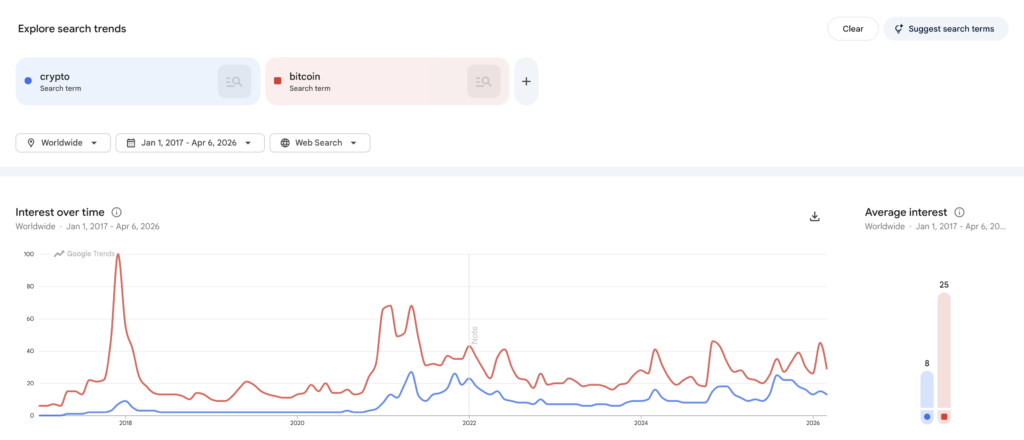1024x440 pixels.
Task: Expand the Worldwide location dropdown
Action: [x=62, y=143]
